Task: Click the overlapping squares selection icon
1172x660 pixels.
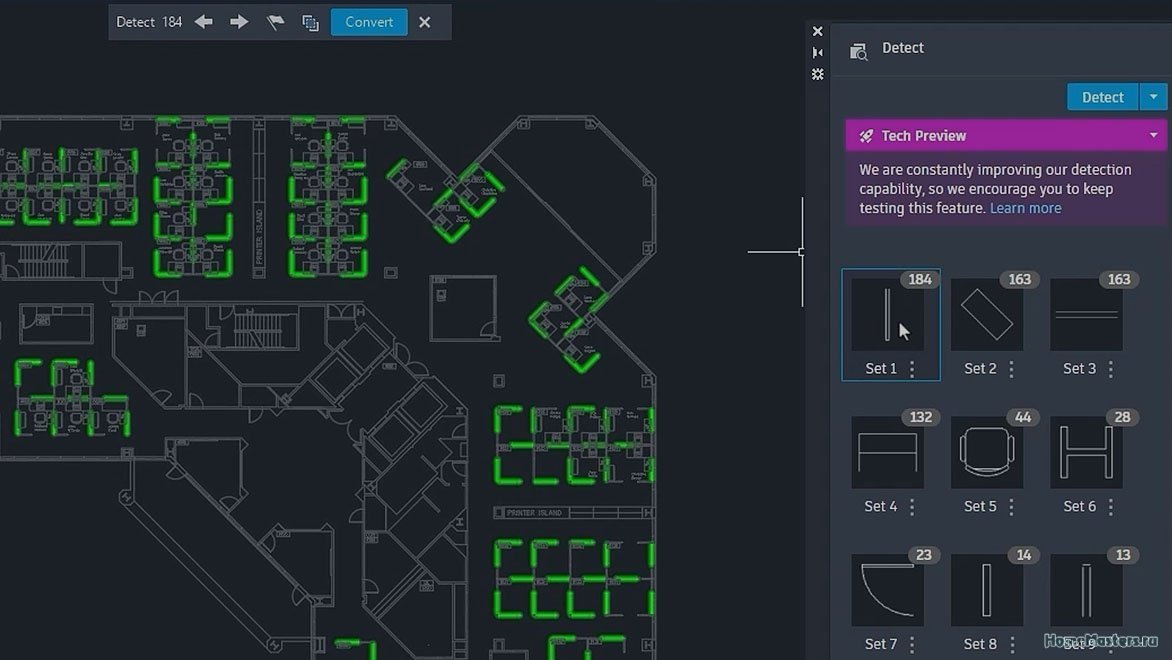Action: tap(310, 22)
